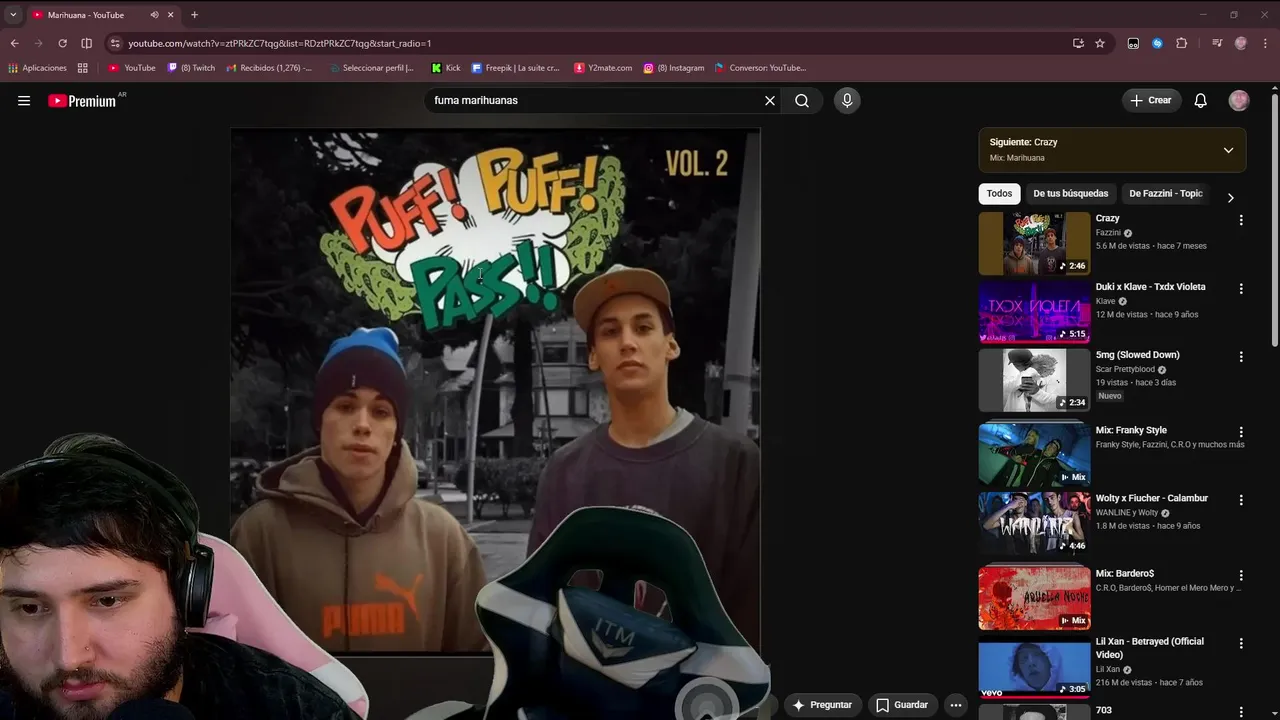
Task: Open Duki x Klave - Txdx Violeta title
Action: (x=1150, y=287)
